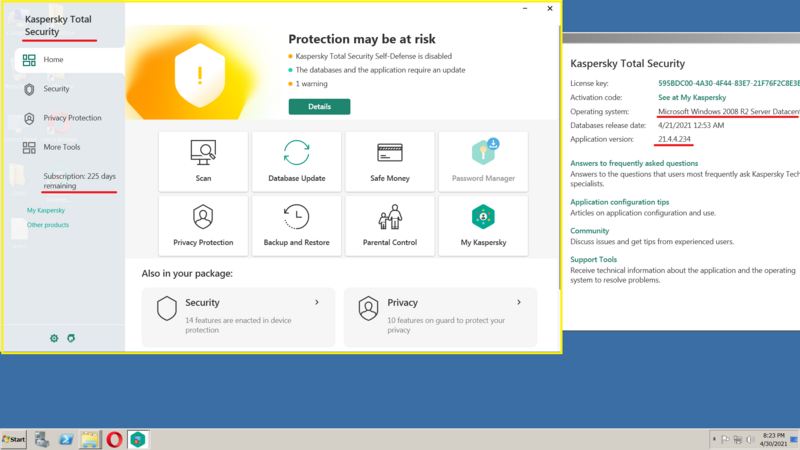The width and height of the screenshot is (800, 450).
Task: Launch Opera from the taskbar
Action: pos(114,439)
